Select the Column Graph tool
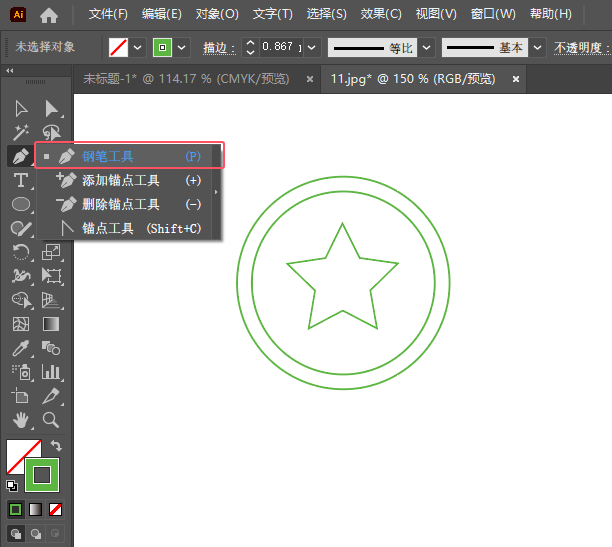 point(51,372)
